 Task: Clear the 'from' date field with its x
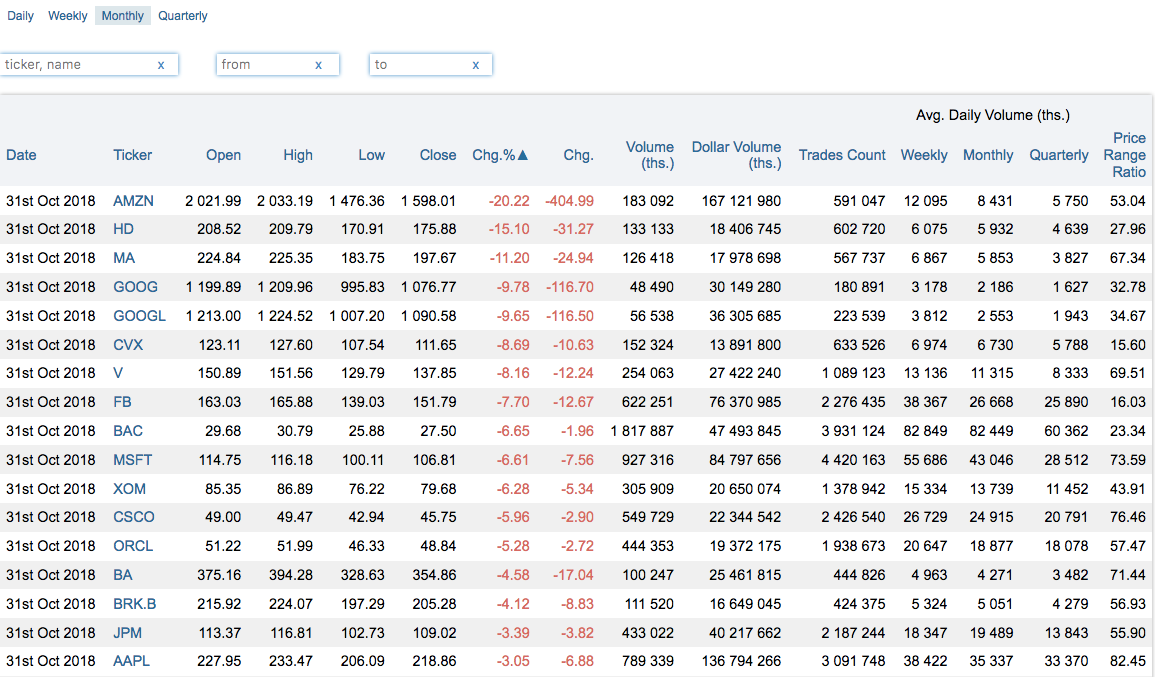[318, 65]
